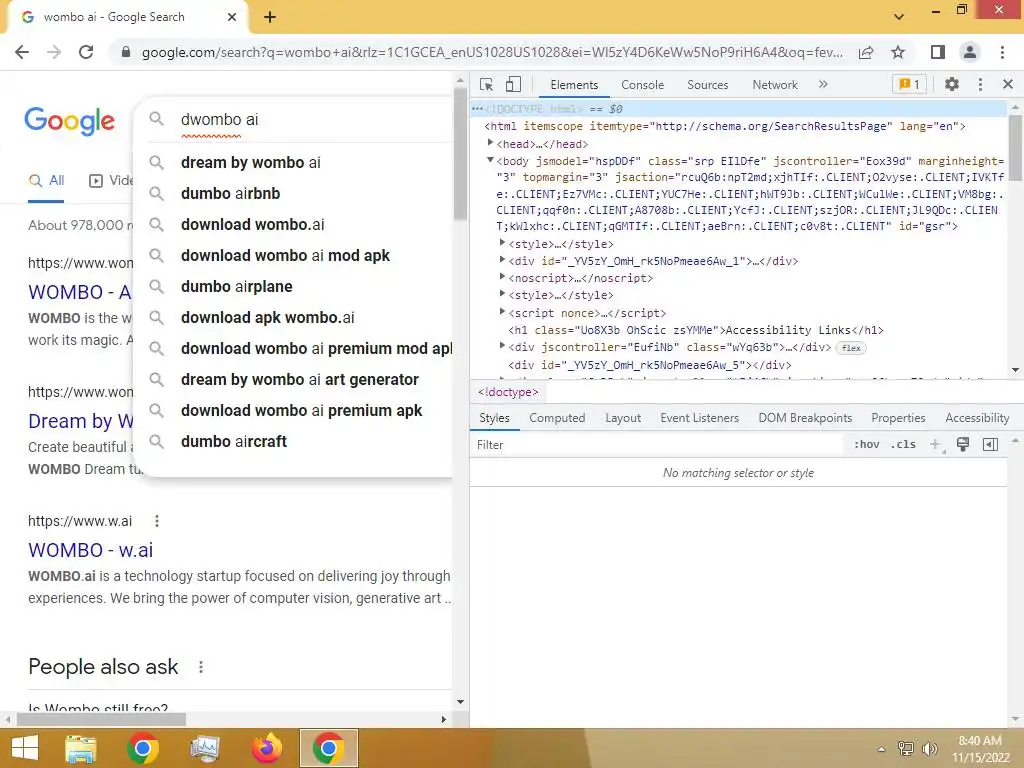Add a new style rule plus icon
This screenshot has width=1024, height=768.
click(x=936, y=445)
